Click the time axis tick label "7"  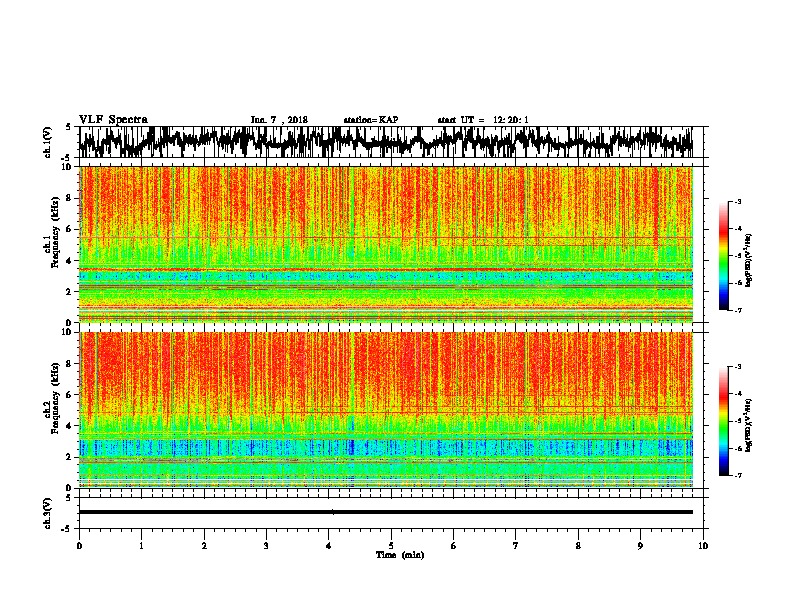tap(516, 546)
